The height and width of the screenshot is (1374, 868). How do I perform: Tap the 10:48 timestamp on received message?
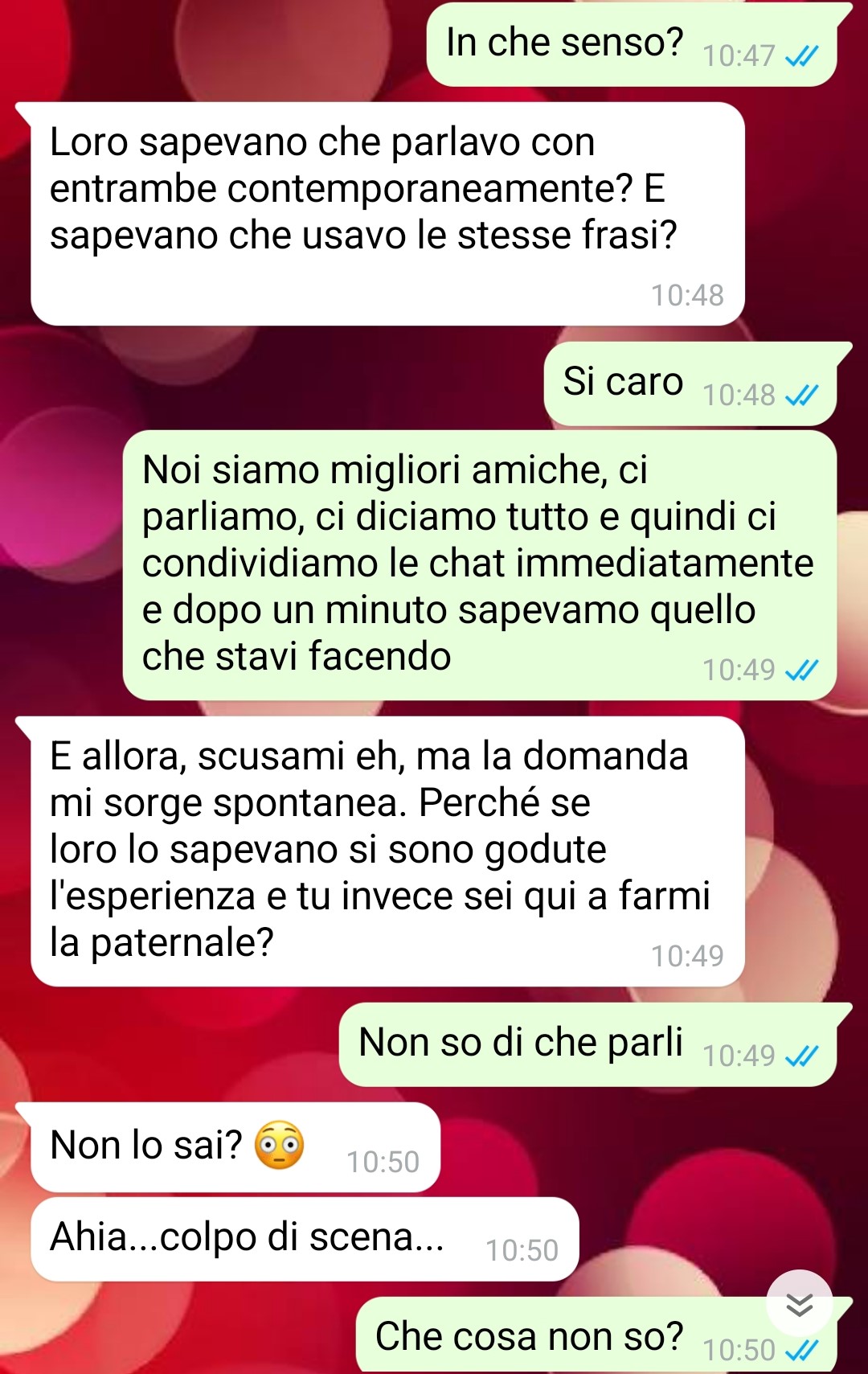pos(687,296)
